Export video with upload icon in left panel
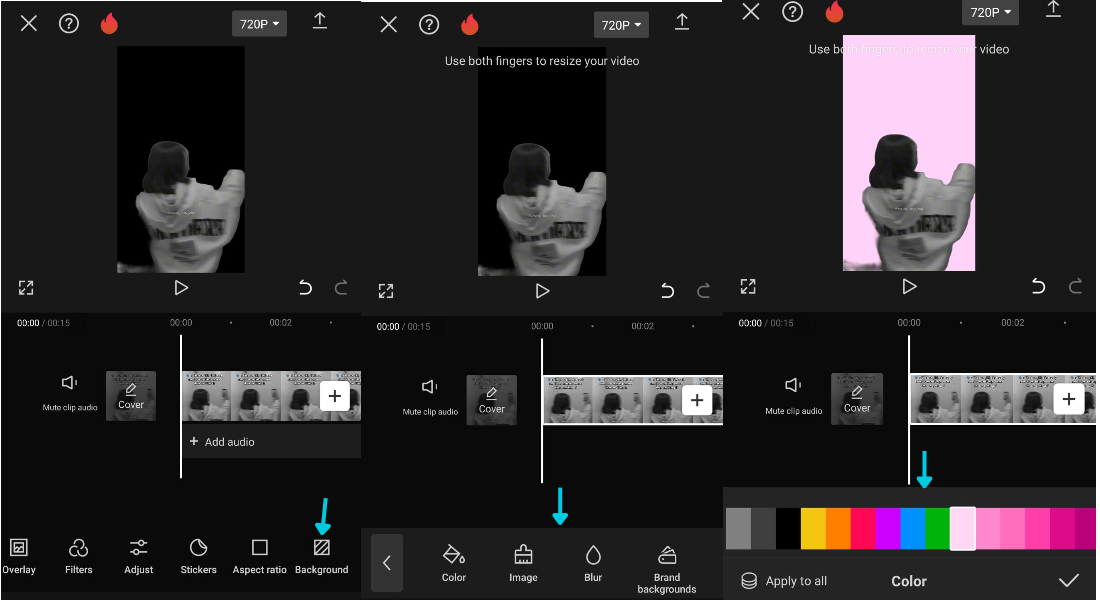The width and height of the screenshot is (1100, 600). [x=320, y=21]
